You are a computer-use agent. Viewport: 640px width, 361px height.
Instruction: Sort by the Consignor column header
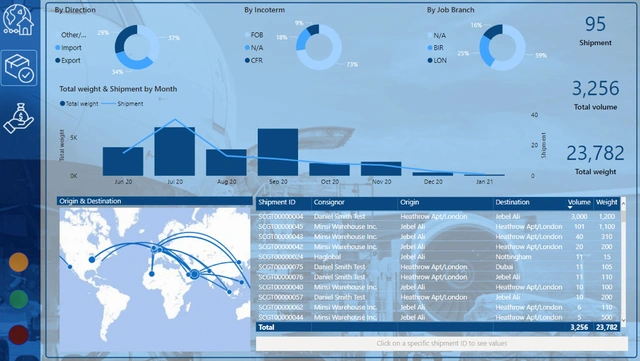click(329, 203)
